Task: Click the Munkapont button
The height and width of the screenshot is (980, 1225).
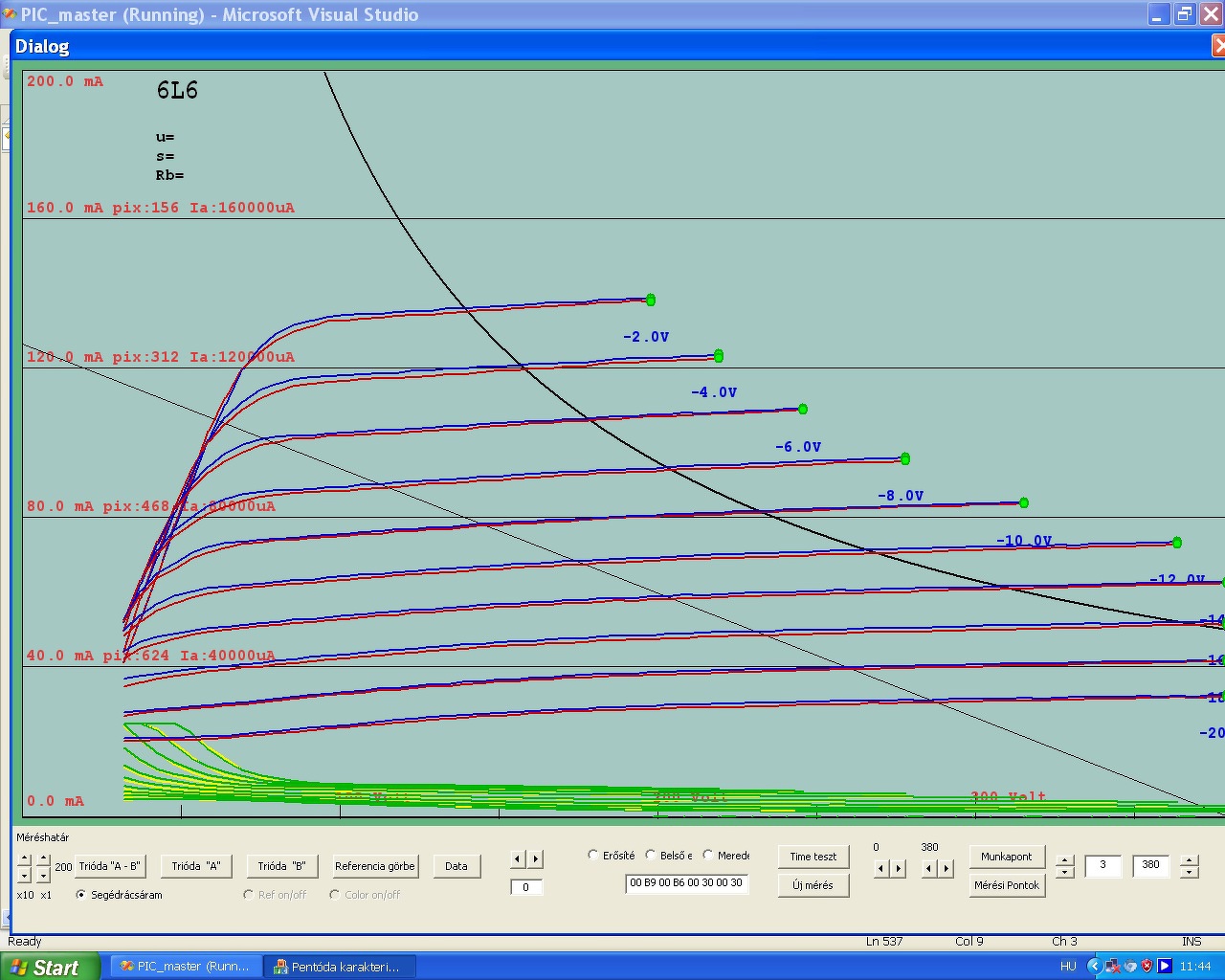Action: coord(1007,857)
